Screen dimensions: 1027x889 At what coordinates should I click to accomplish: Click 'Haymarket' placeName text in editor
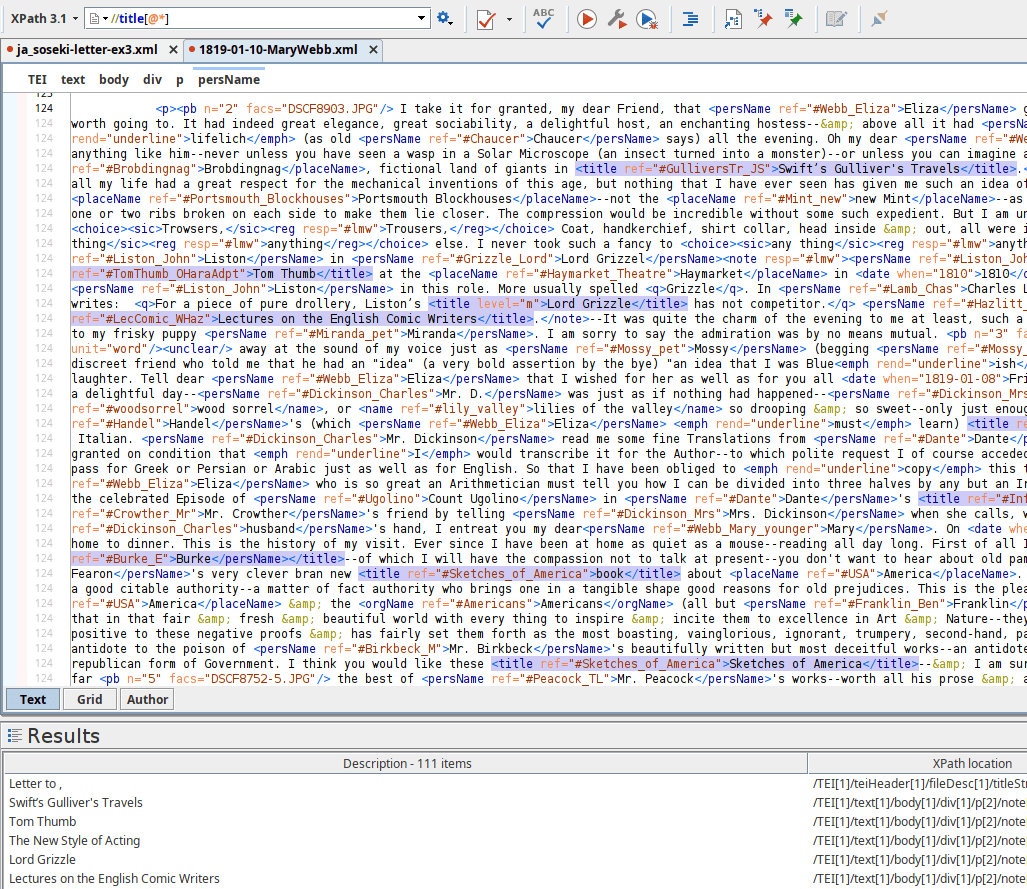coord(711,273)
